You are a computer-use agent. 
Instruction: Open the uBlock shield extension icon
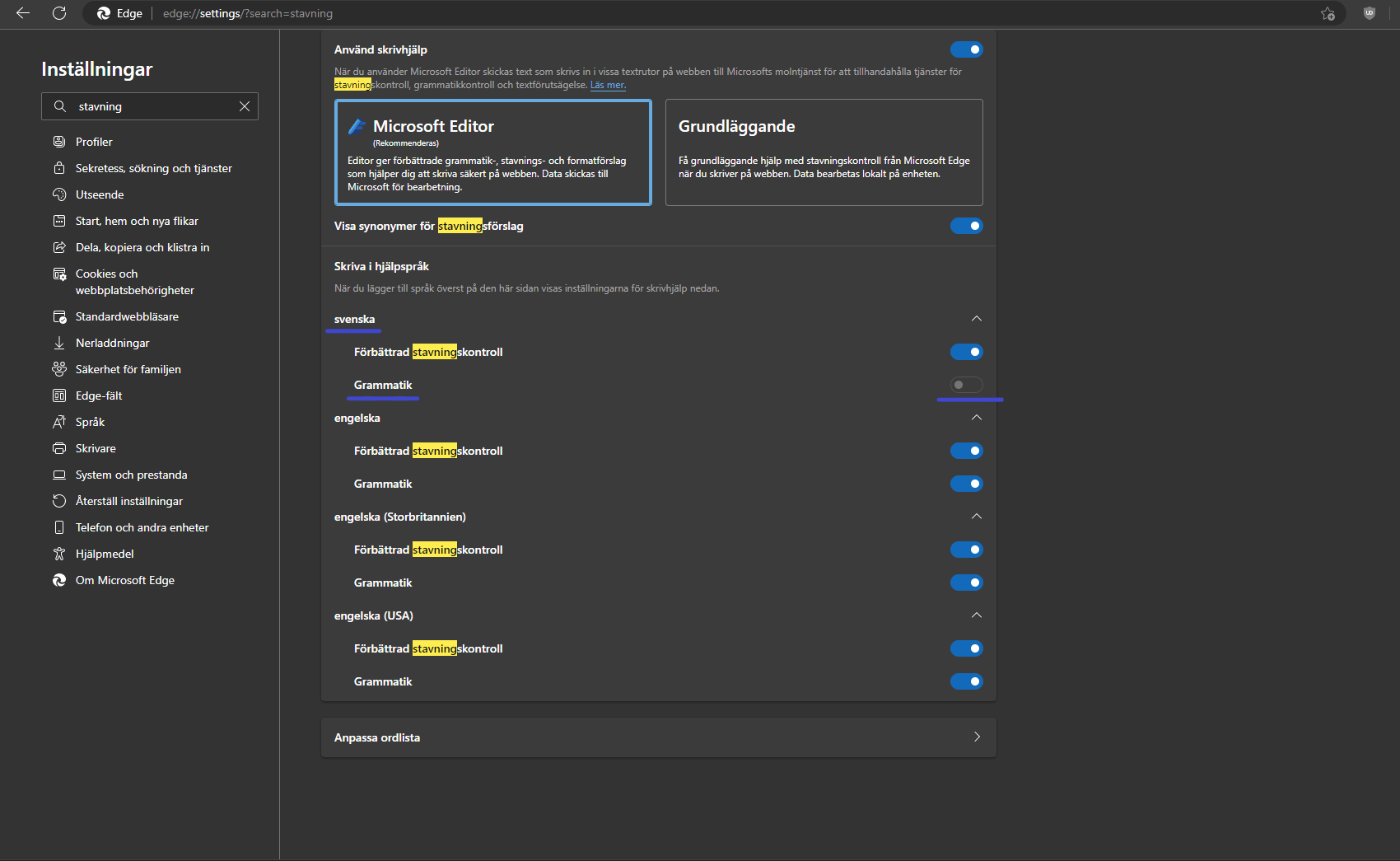click(x=1370, y=13)
